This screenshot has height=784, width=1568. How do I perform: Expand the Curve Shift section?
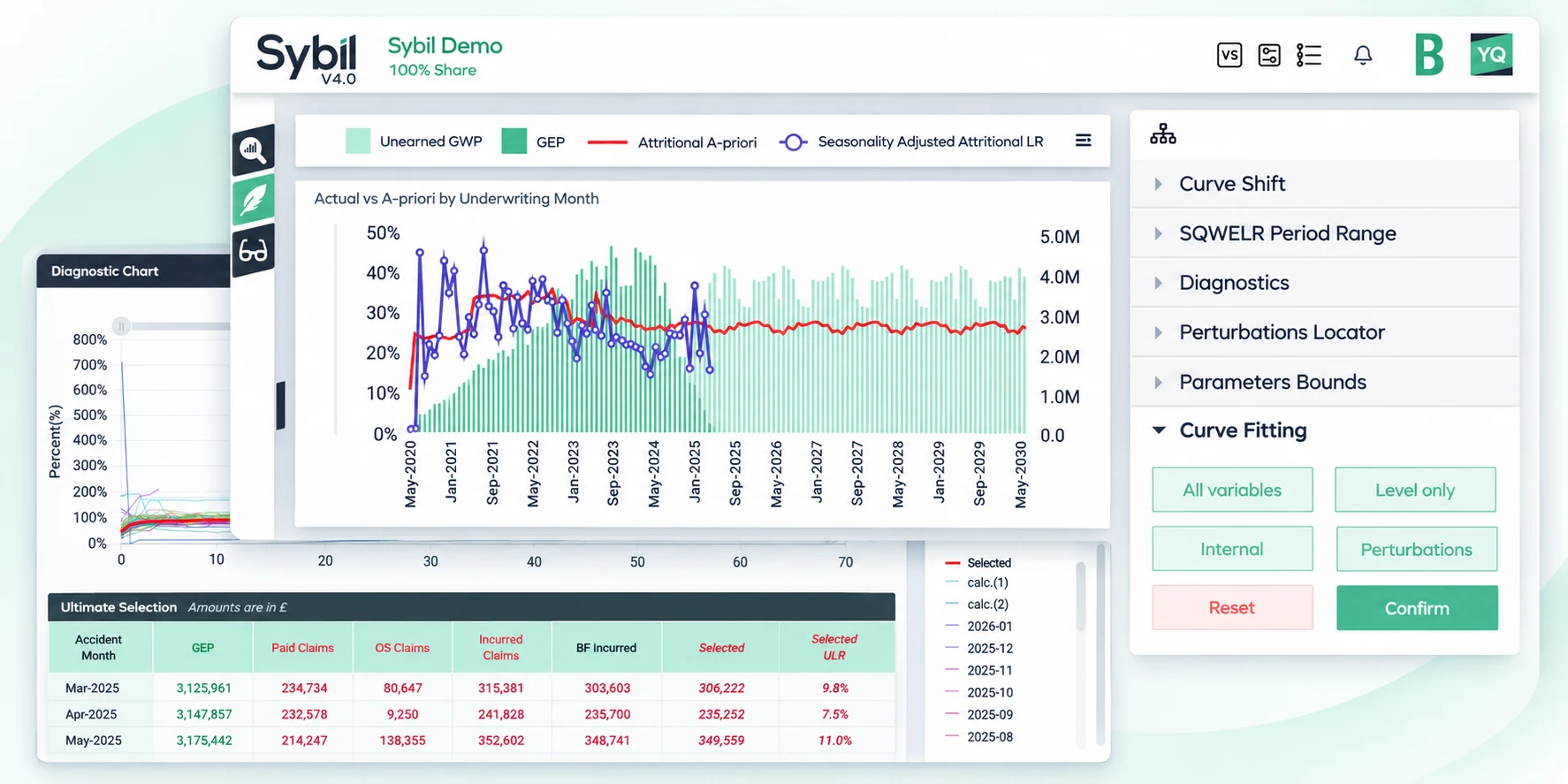(1324, 184)
